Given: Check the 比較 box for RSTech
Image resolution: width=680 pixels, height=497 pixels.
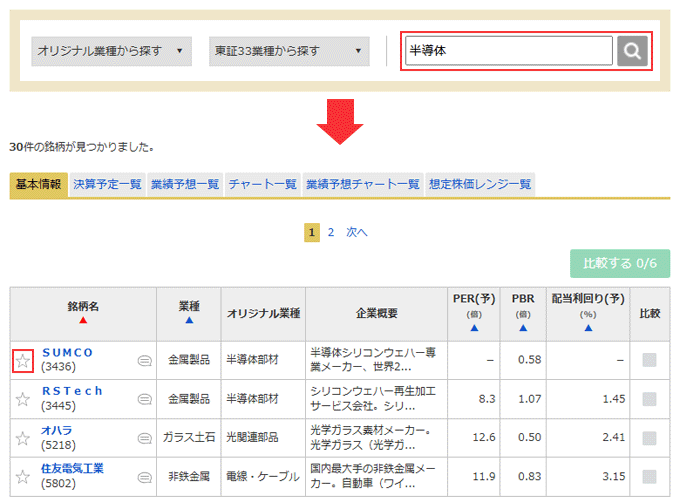Looking at the screenshot, I should [x=649, y=399].
